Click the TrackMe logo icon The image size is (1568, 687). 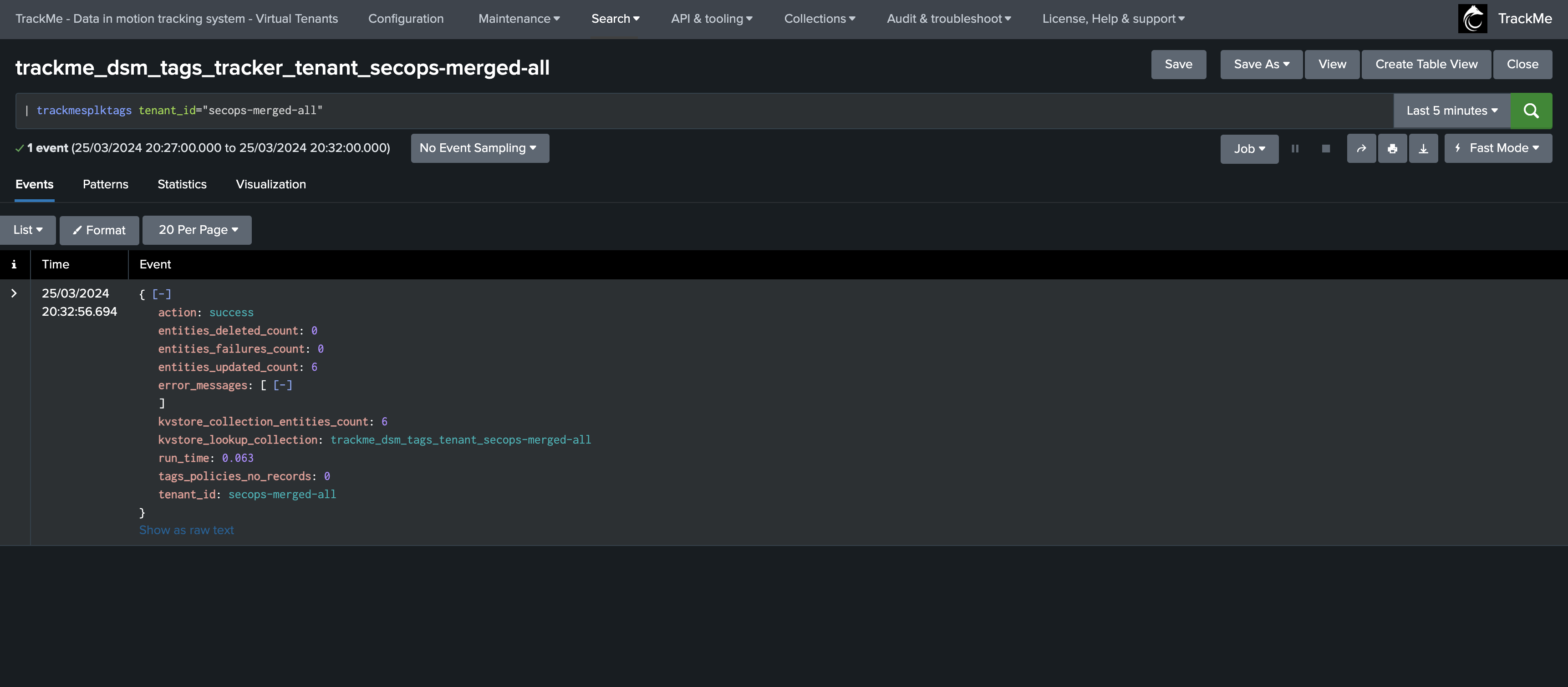point(1472,19)
